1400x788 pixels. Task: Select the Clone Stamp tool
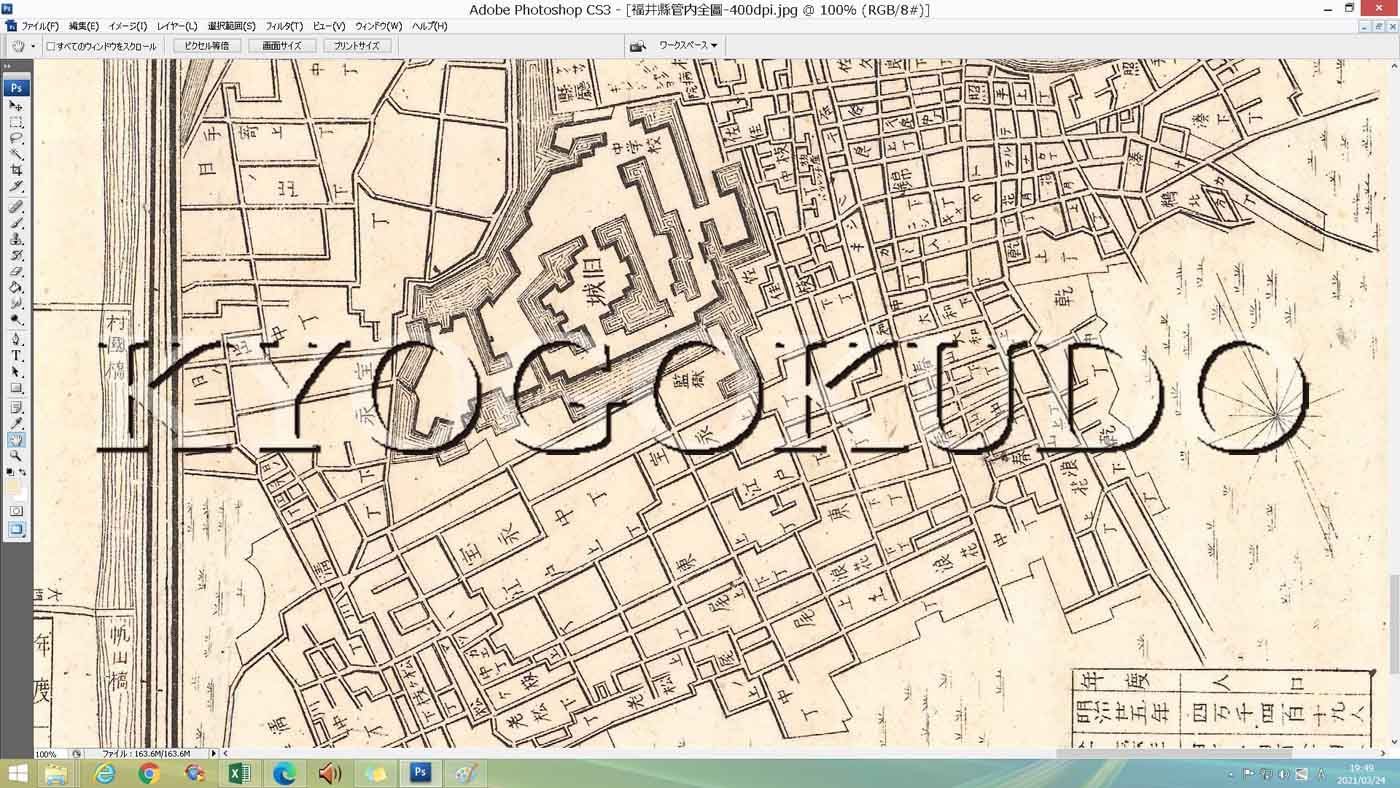click(x=16, y=239)
